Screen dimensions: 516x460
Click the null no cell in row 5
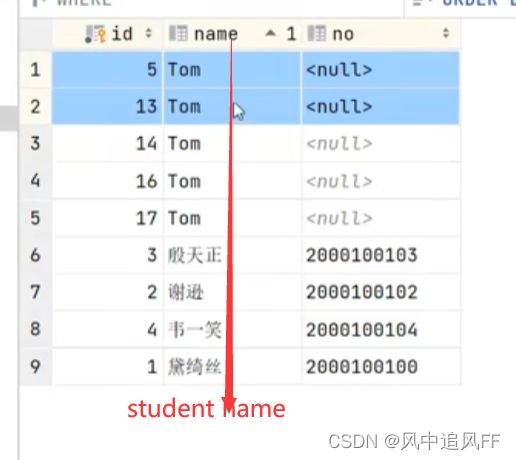tap(380, 218)
